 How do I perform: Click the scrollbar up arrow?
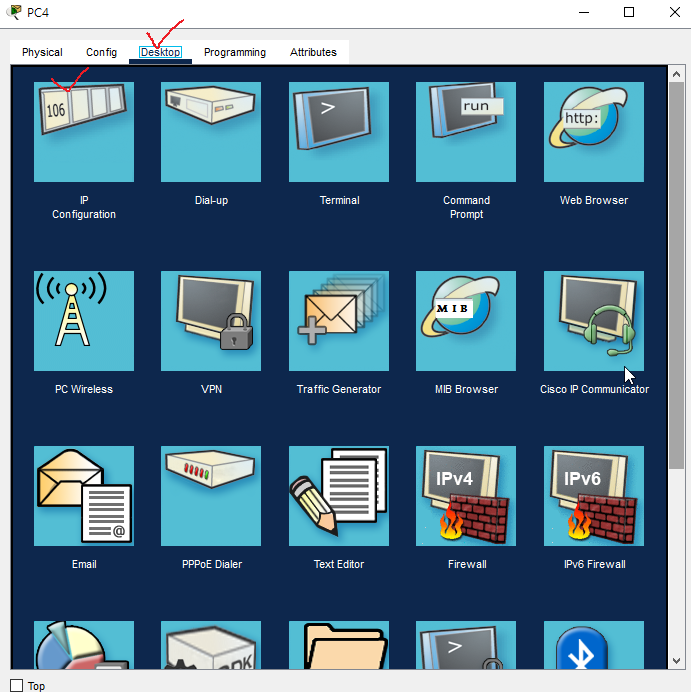tap(676, 74)
